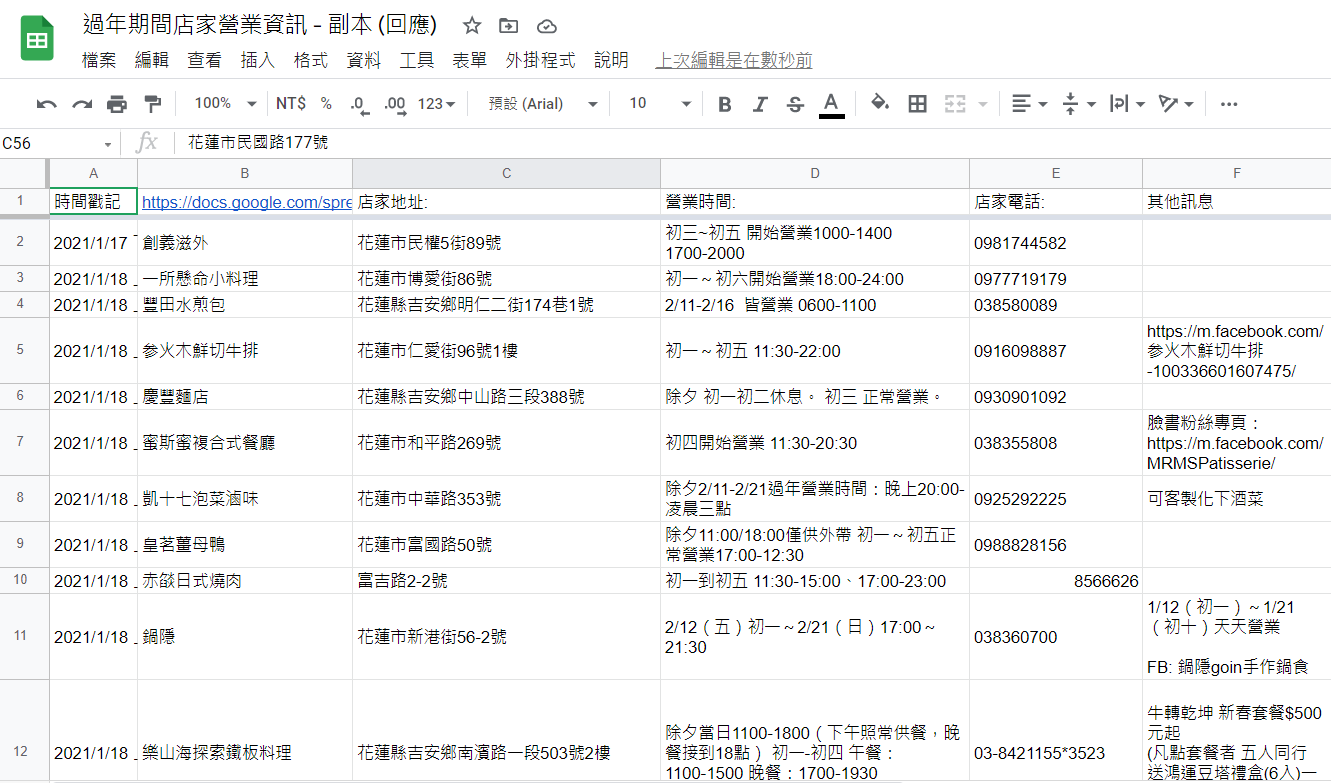The width and height of the screenshot is (1331, 783).
Task: Select cell containing 豐田水煎包
Action: pyautogui.click(x=245, y=305)
